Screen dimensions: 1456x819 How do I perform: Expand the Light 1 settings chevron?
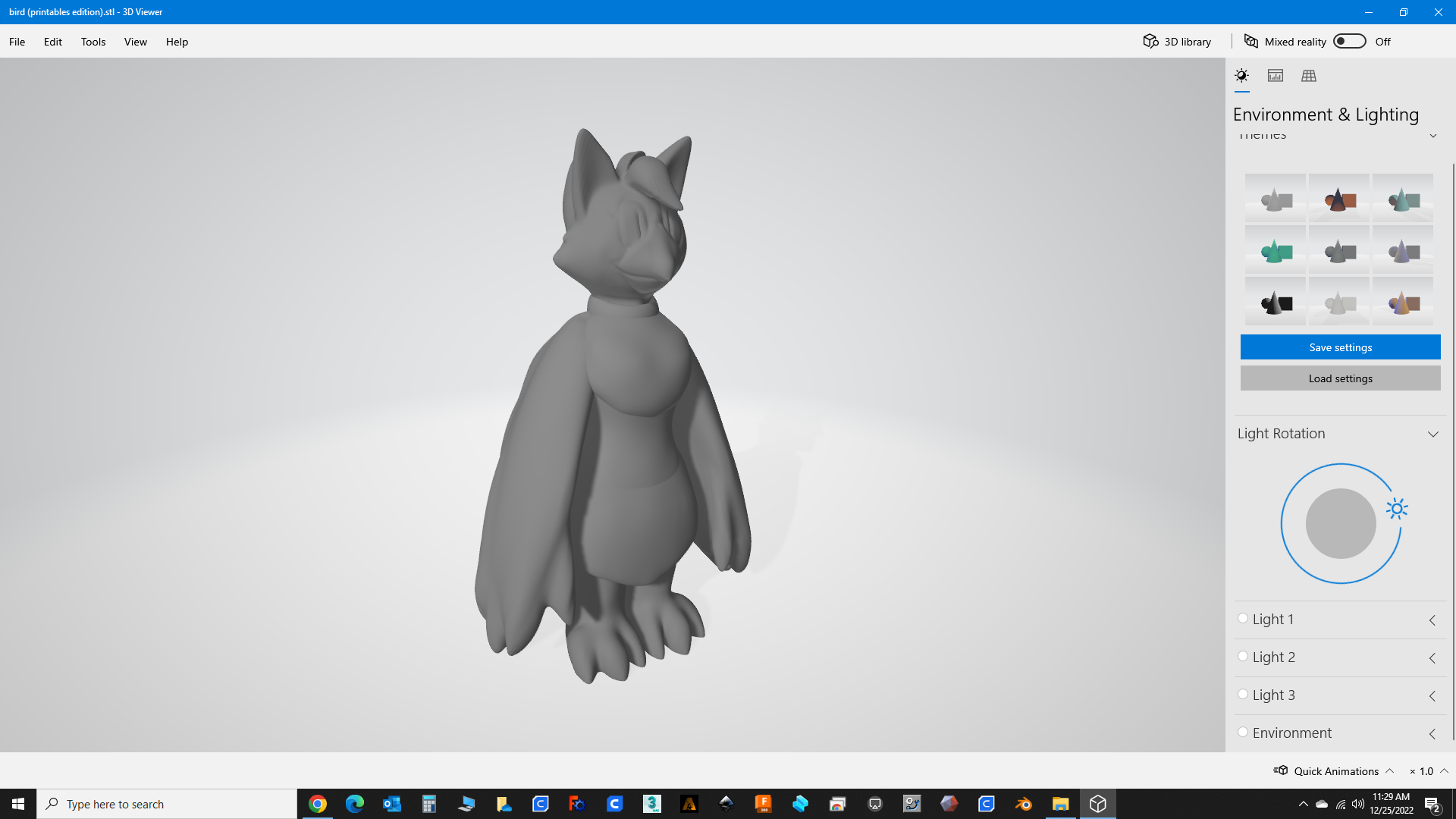1432,620
